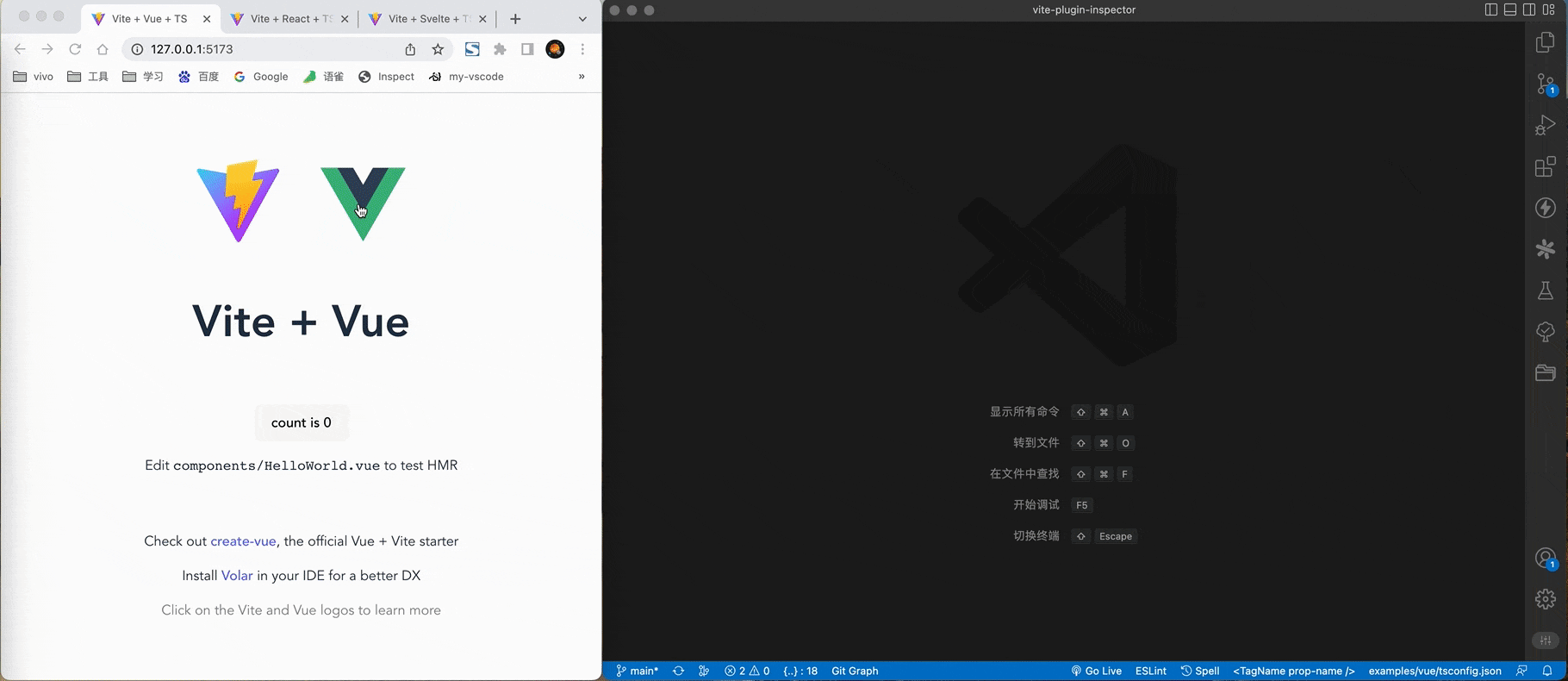Click the Synchronize Changes status icon
This screenshot has width=1568, height=681.
(x=678, y=671)
